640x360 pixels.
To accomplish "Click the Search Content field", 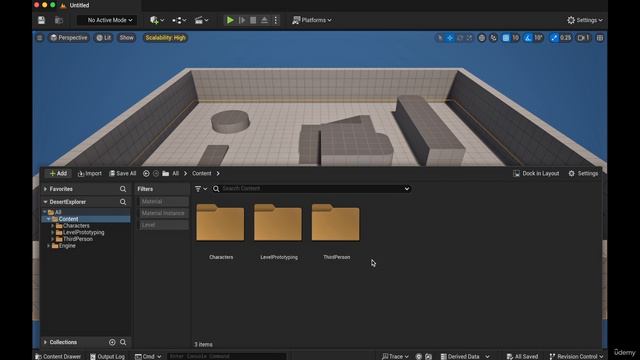I will pyautogui.click(x=312, y=189).
